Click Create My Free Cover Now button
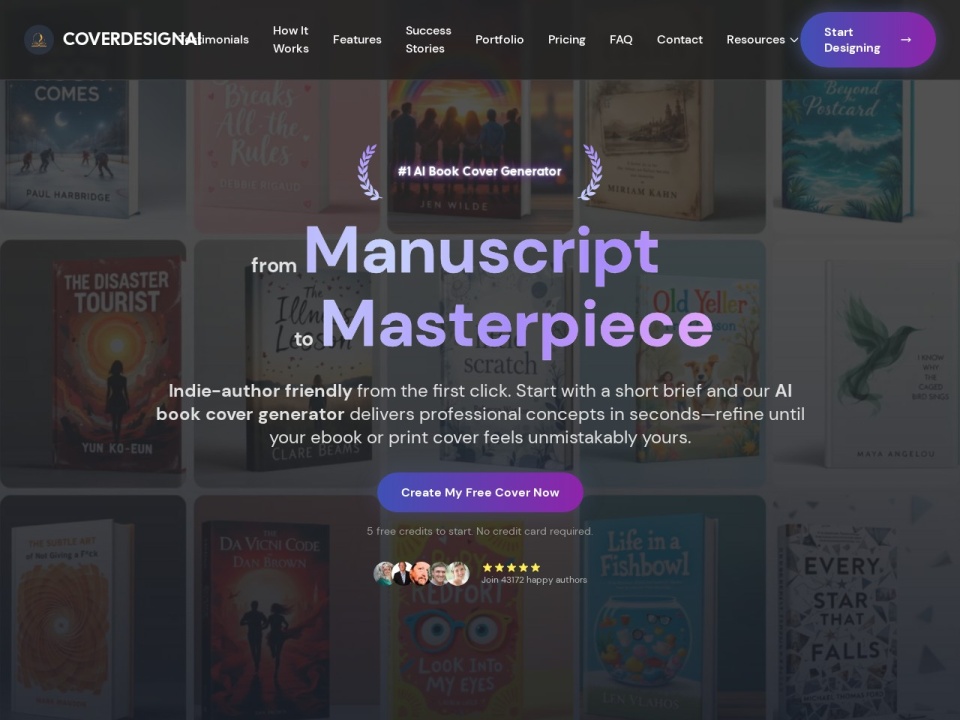960x720 pixels. 480,492
